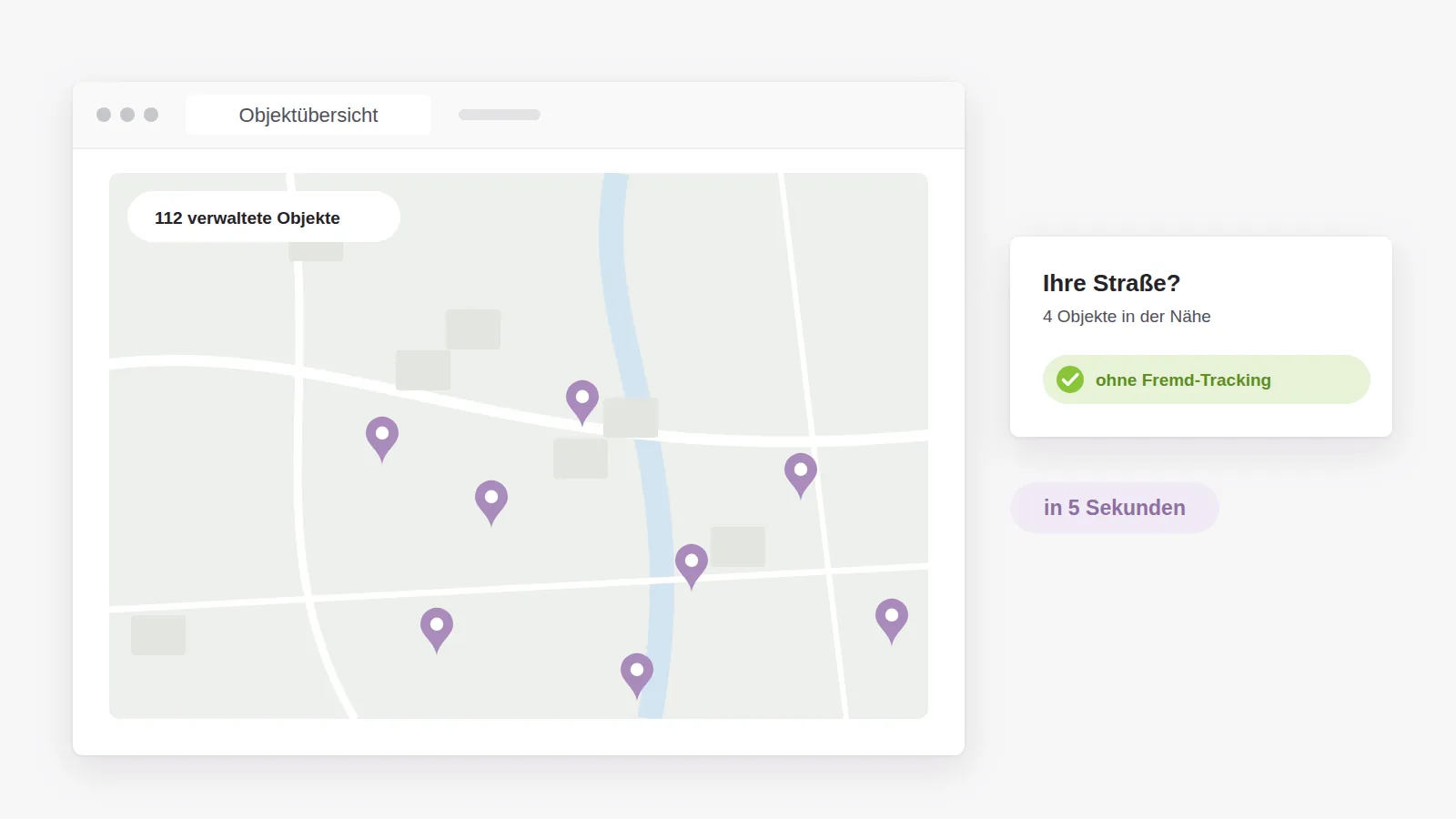
Task: Select the leftmost purple map pin
Action: tap(382, 440)
